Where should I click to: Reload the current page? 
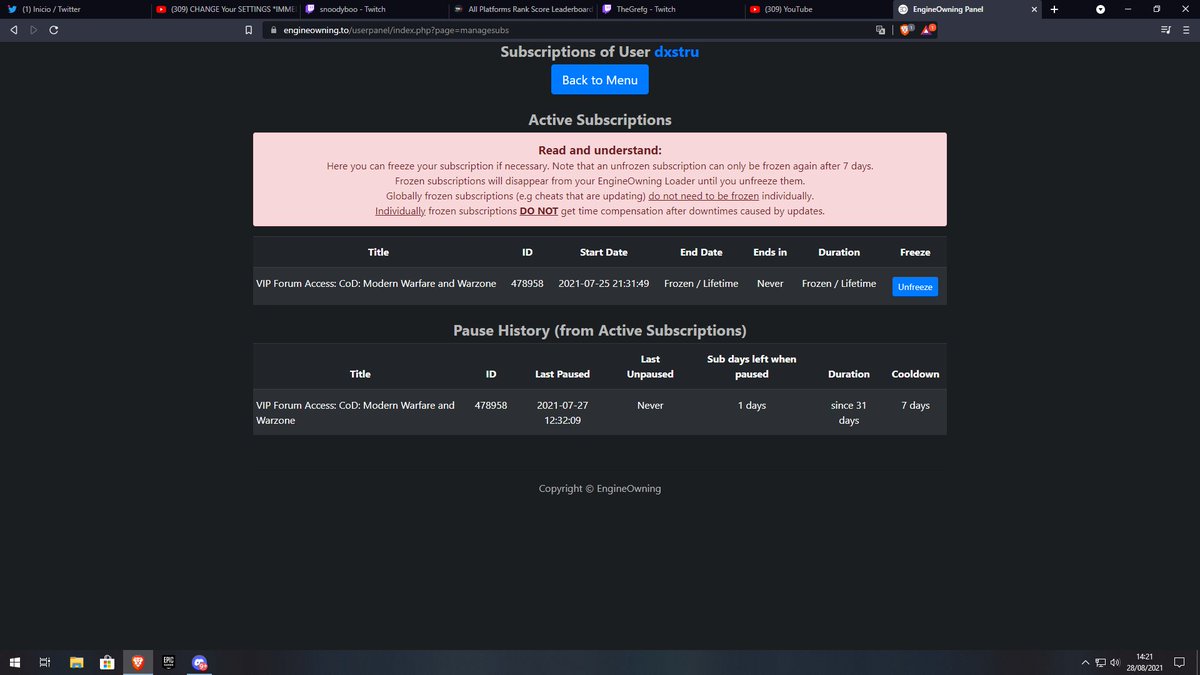pyautogui.click(x=53, y=30)
